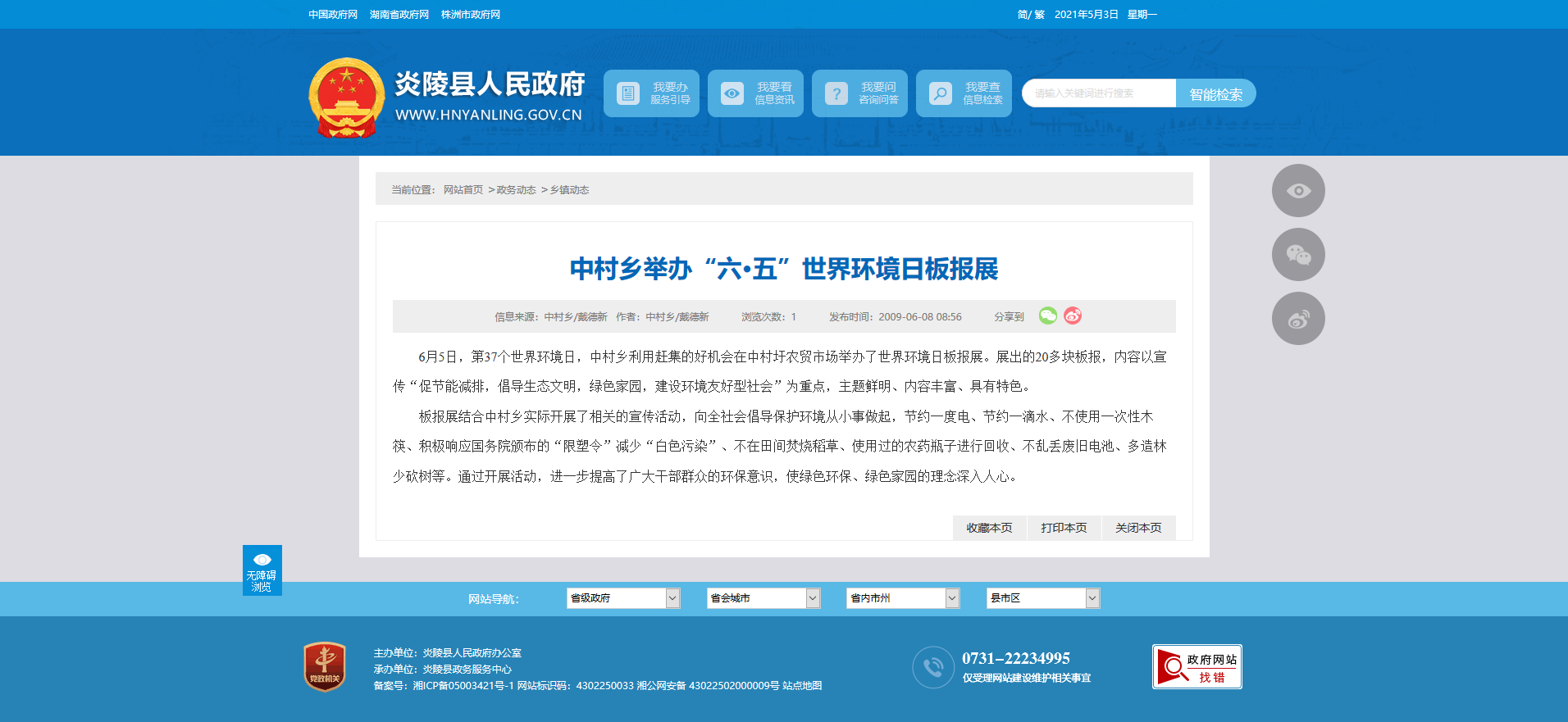Open 我要办 服务引导 menu item
The image size is (1568, 722).
point(651,93)
